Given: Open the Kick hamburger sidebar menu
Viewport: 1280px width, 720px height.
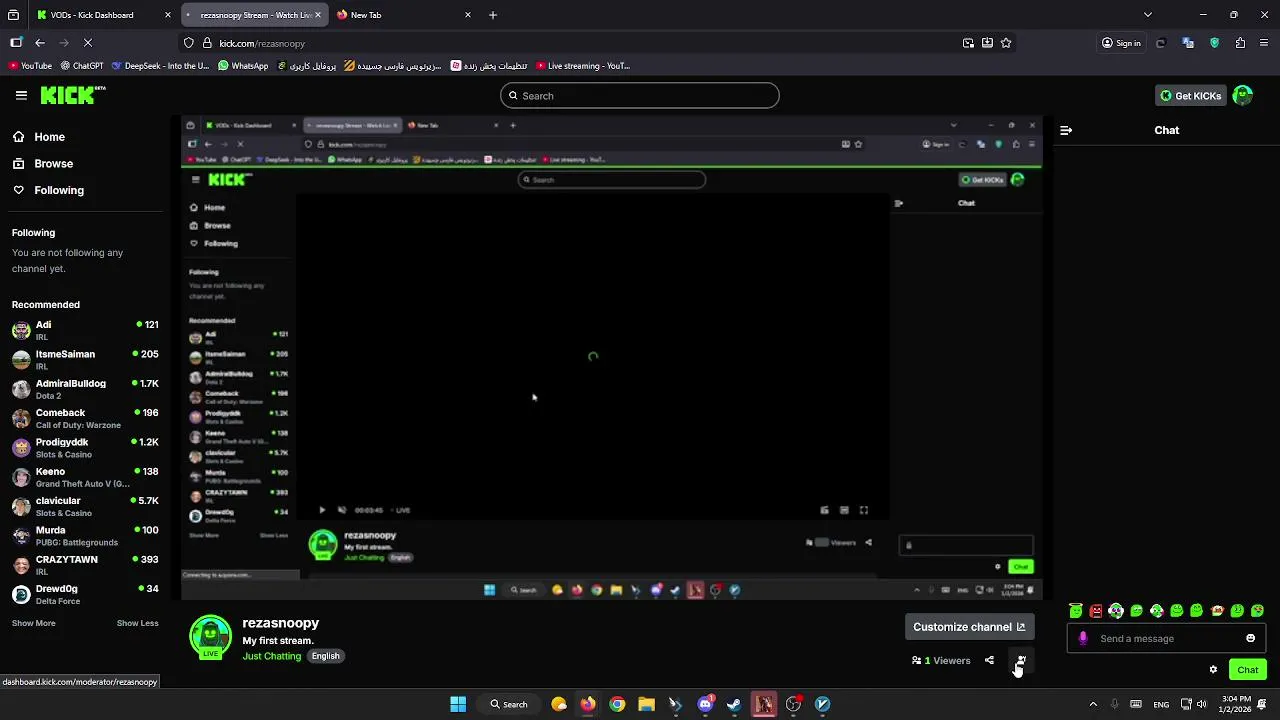Looking at the screenshot, I should [x=21, y=95].
